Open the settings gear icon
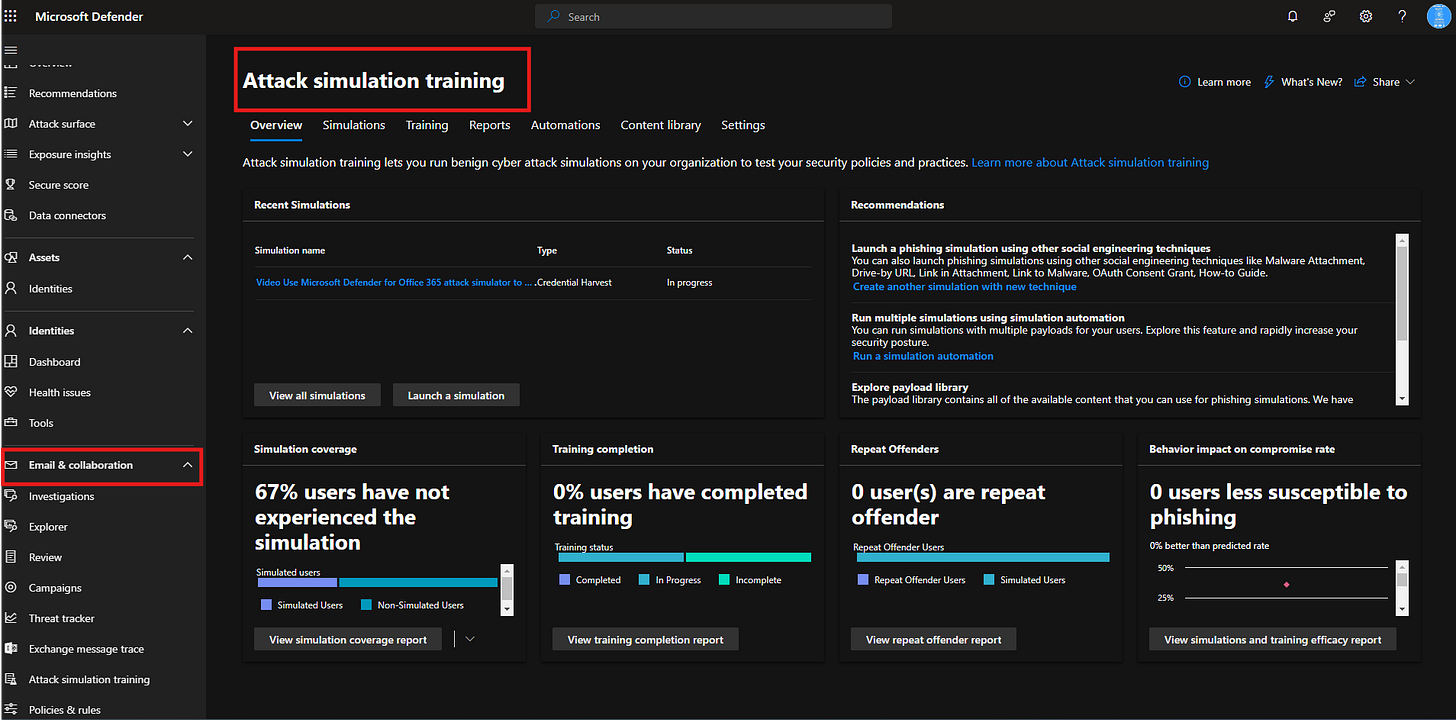This screenshot has height=720, width=1456. tap(1366, 16)
